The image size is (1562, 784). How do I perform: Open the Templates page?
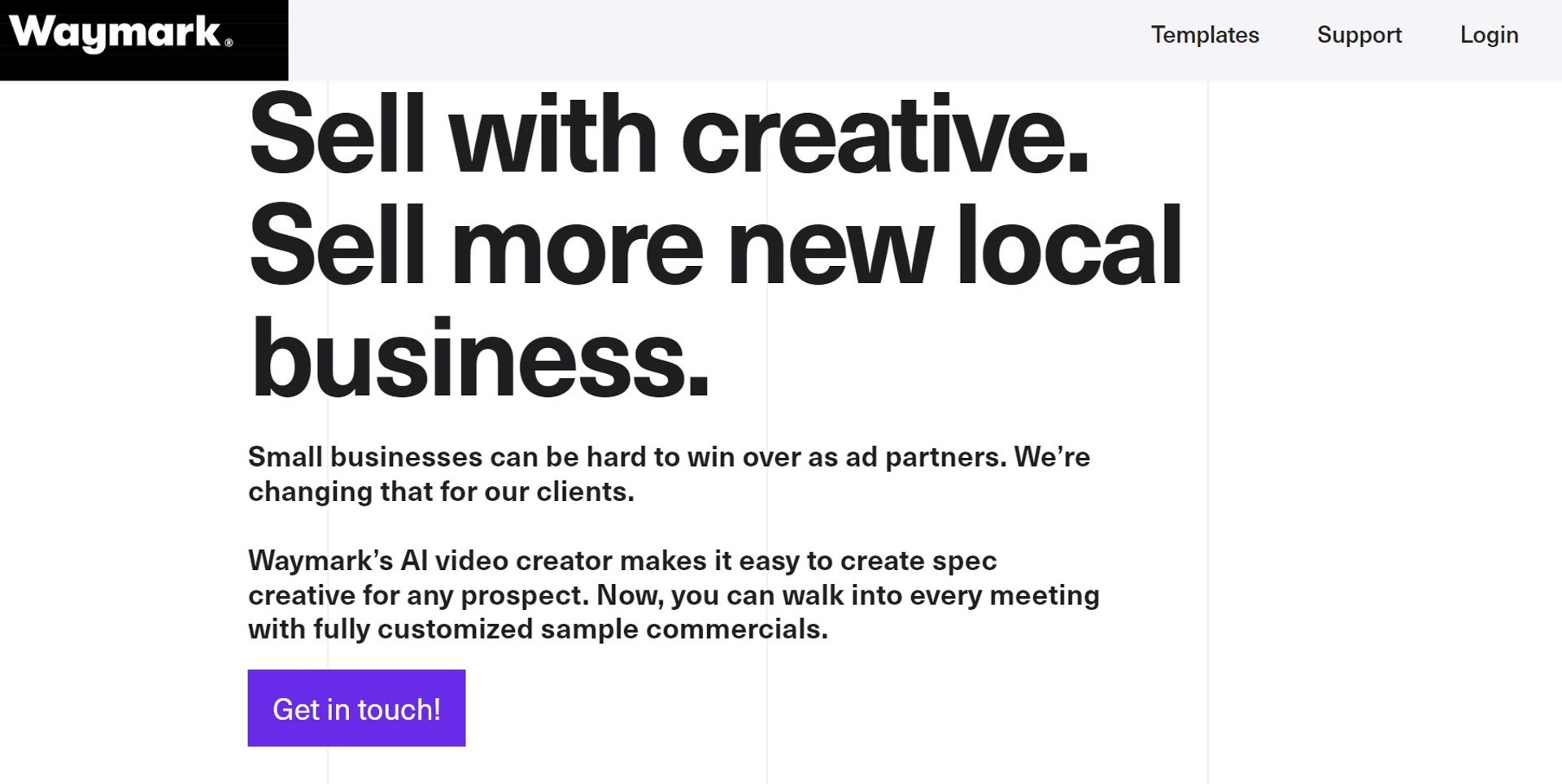coord(1204,35)
